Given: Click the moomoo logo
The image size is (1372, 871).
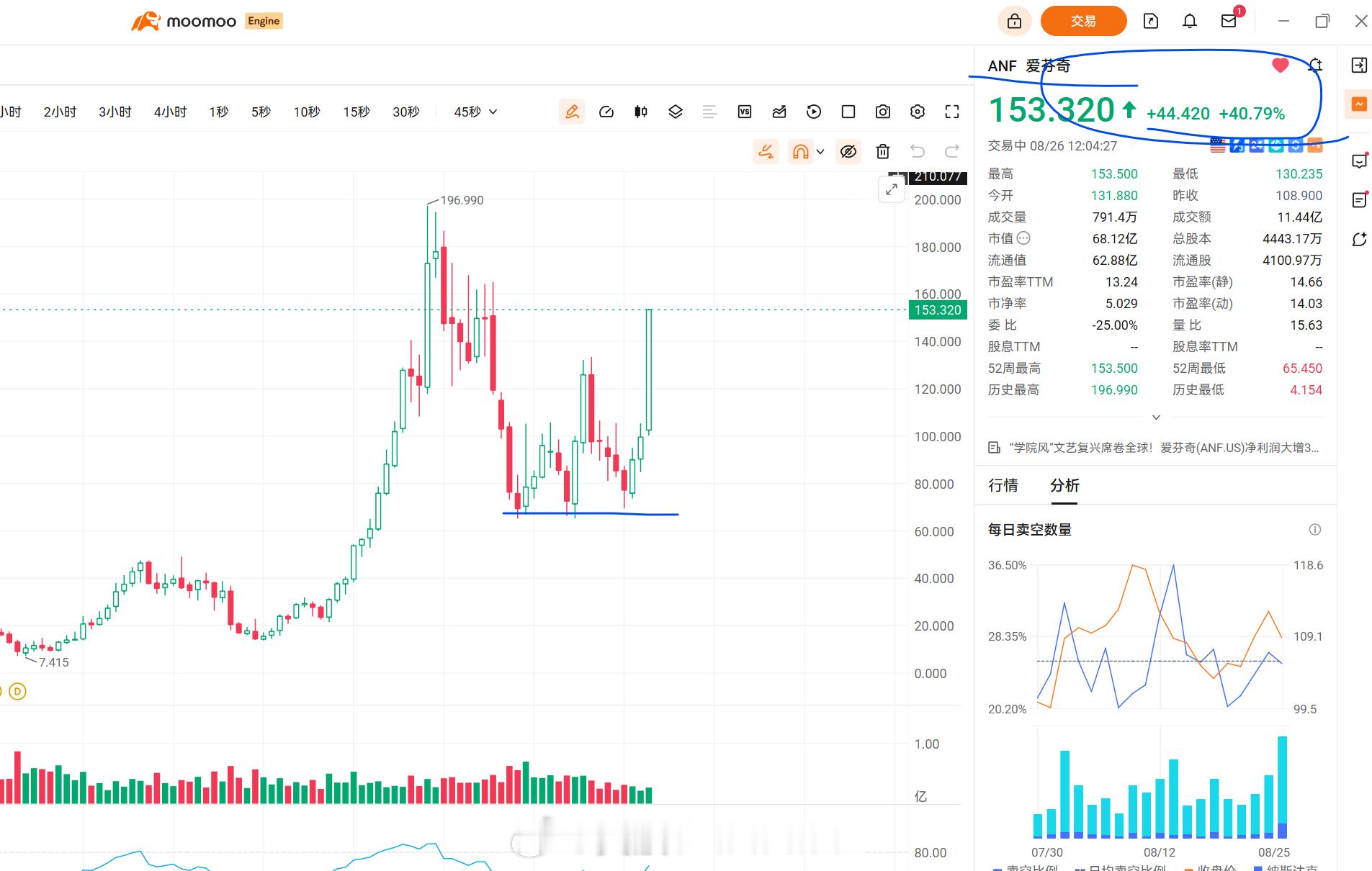Looking at the screenshot, I should (184, 21).
